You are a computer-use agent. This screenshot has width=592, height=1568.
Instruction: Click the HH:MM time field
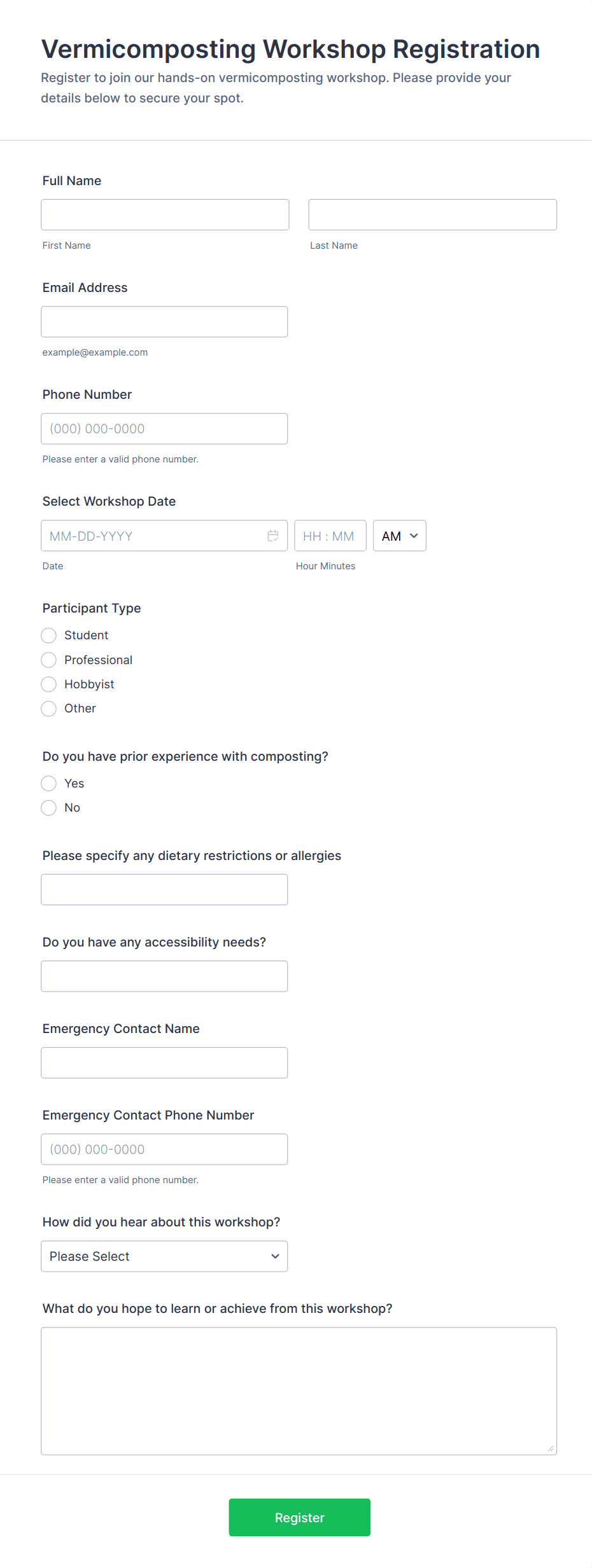[x=330, y=536]
